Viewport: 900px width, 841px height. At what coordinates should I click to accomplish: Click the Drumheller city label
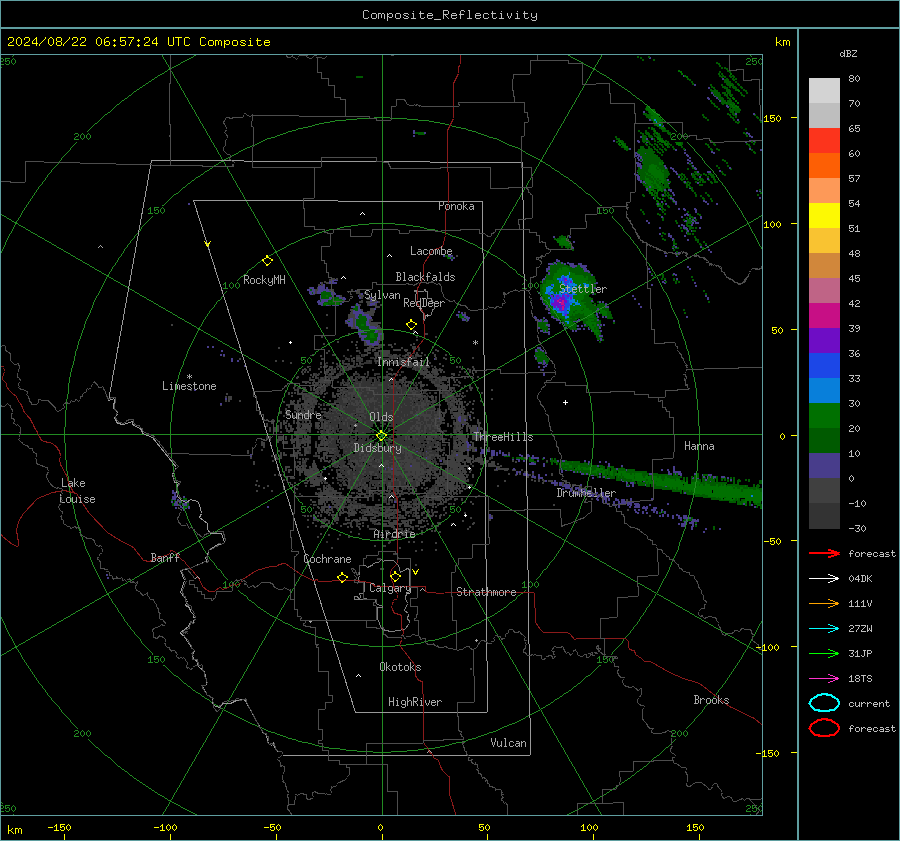tap(586, 493)
